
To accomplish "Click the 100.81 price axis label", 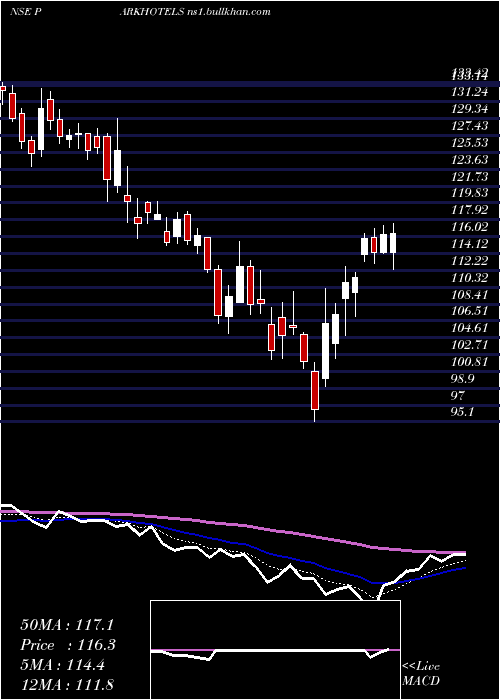I will tap(470, 362).
